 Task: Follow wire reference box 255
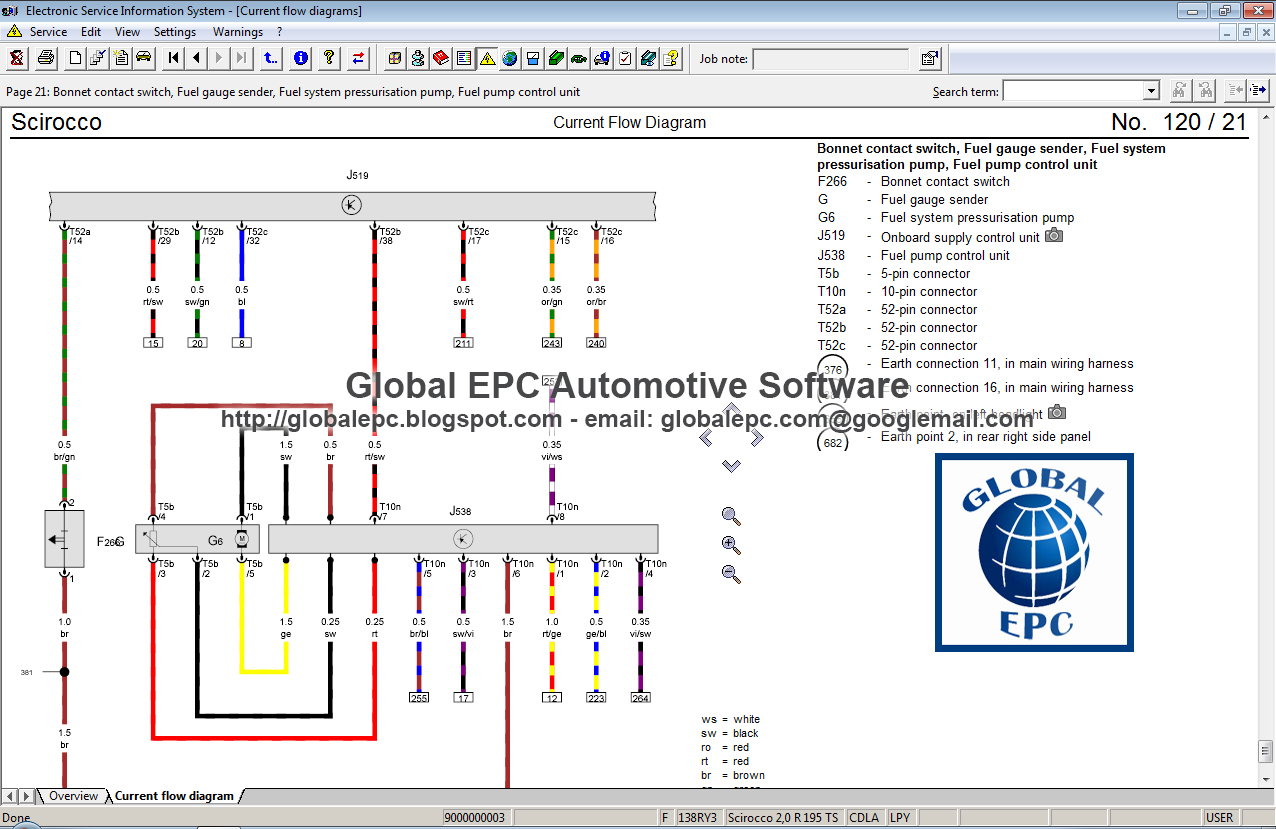419,698
